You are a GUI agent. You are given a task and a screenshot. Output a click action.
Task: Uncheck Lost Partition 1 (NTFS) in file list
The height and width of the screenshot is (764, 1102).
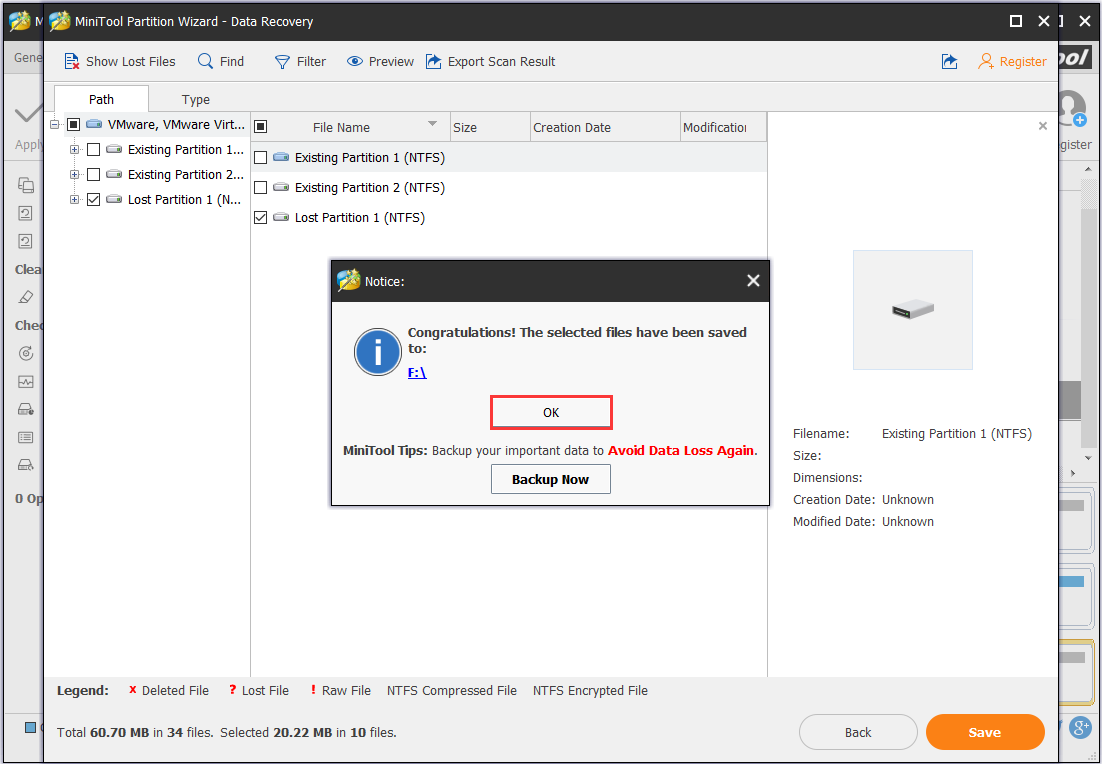pos(261,217)
